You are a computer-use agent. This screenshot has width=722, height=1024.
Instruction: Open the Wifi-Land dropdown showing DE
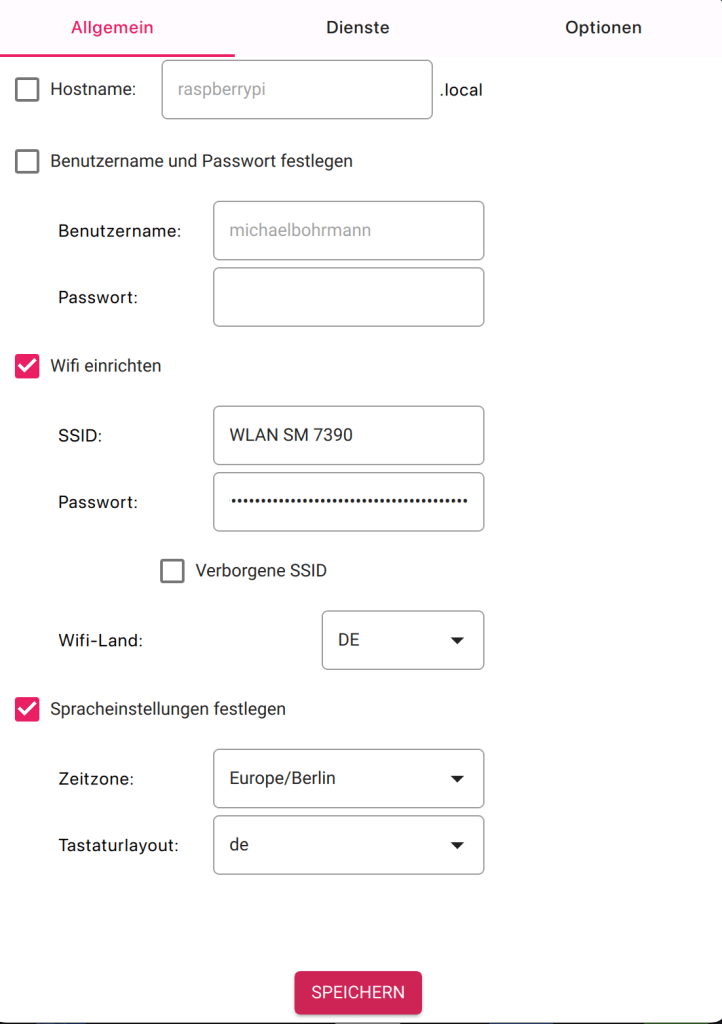click(x=403, y=640)
